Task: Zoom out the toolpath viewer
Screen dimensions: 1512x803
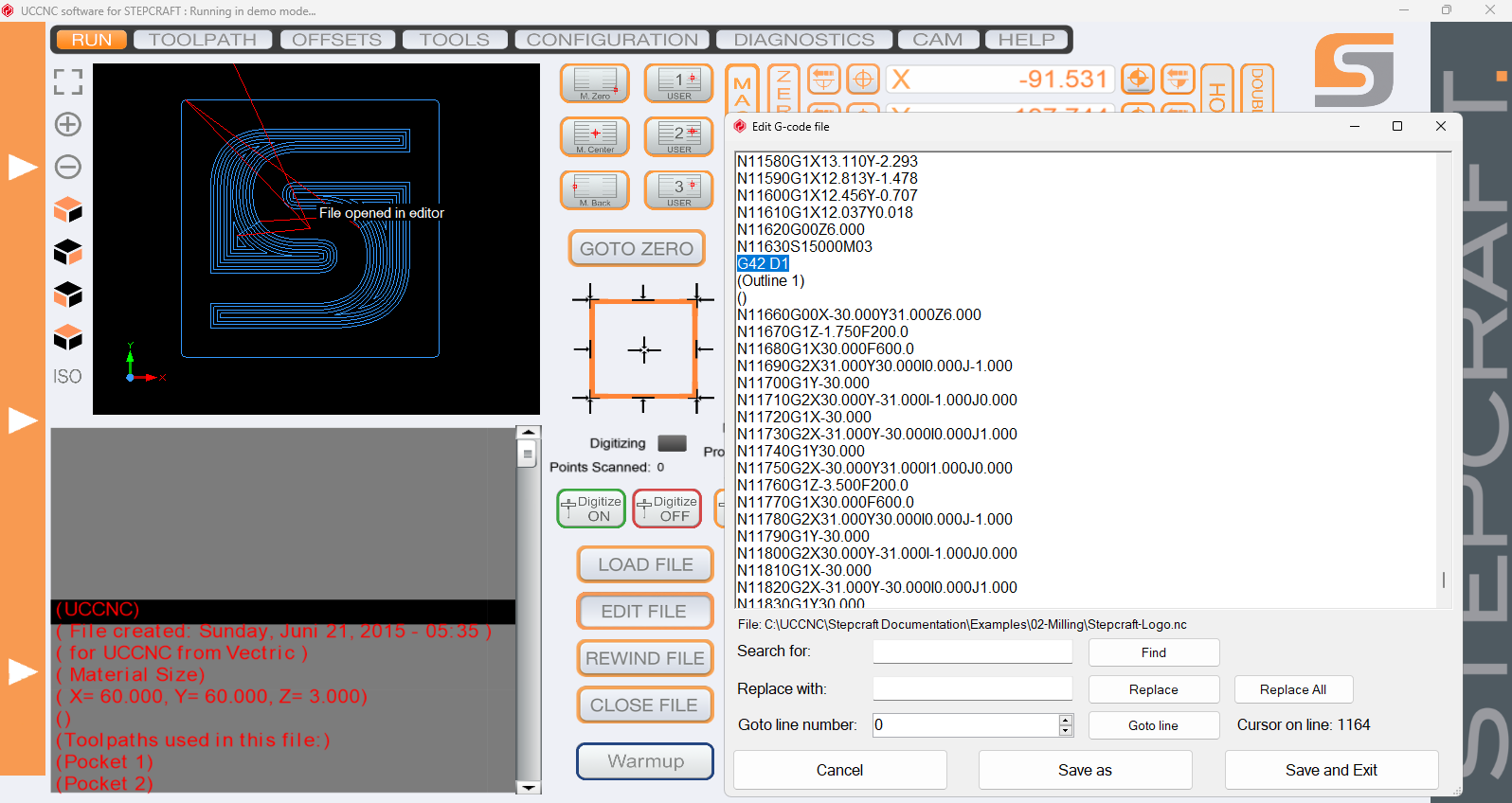Action: pyautogui.click(x=67, y=167)
